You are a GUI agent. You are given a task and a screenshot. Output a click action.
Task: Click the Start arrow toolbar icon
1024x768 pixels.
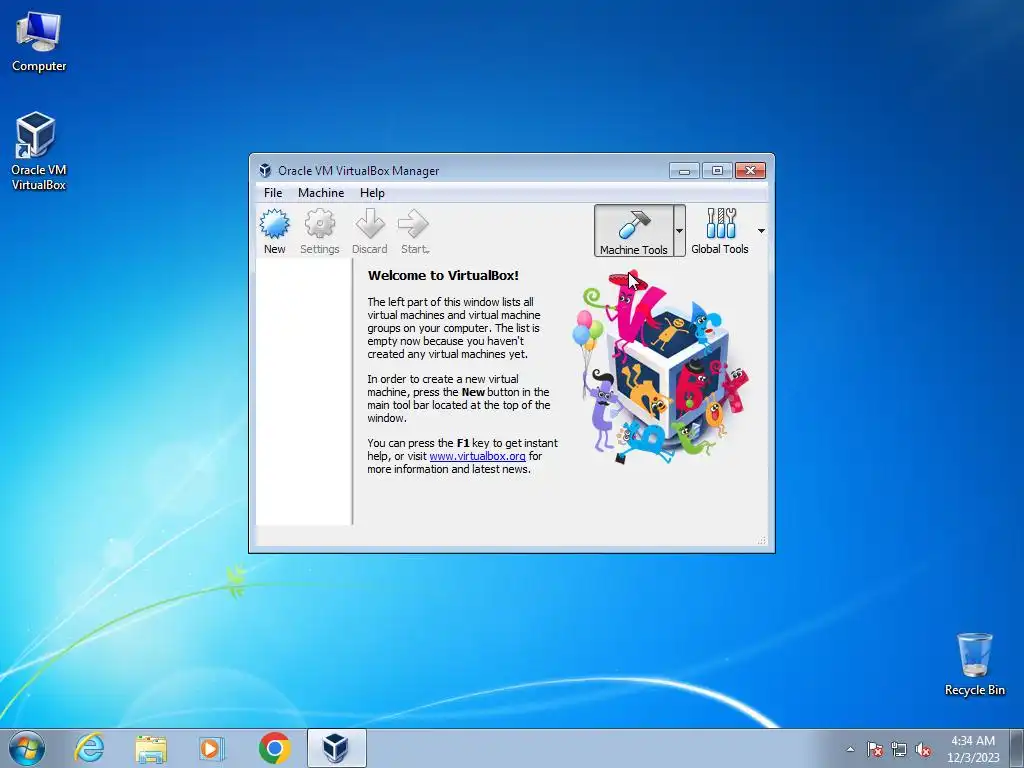coord(414,231)
